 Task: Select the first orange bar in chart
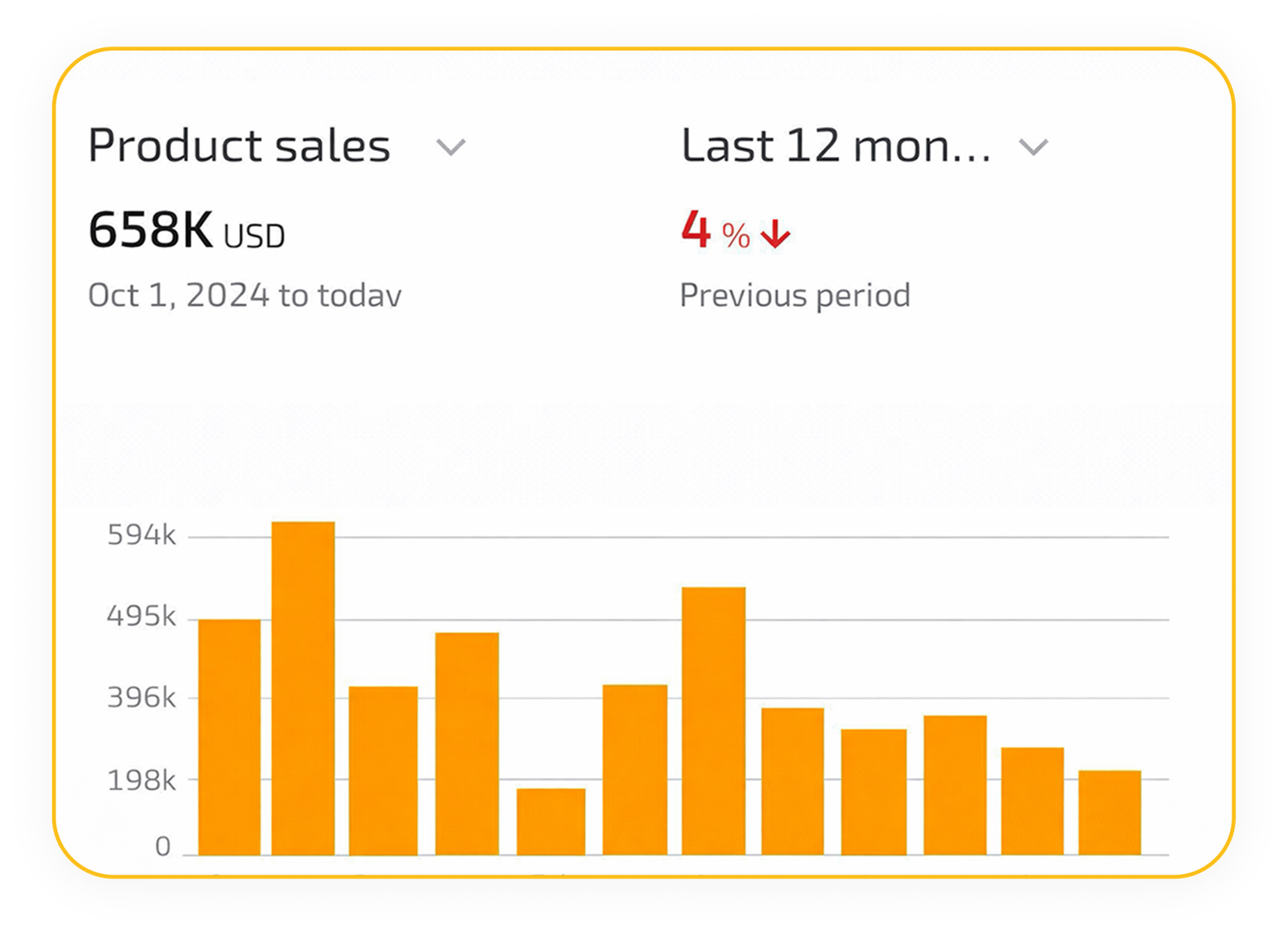pyautogui.click(x=229, y=736)
